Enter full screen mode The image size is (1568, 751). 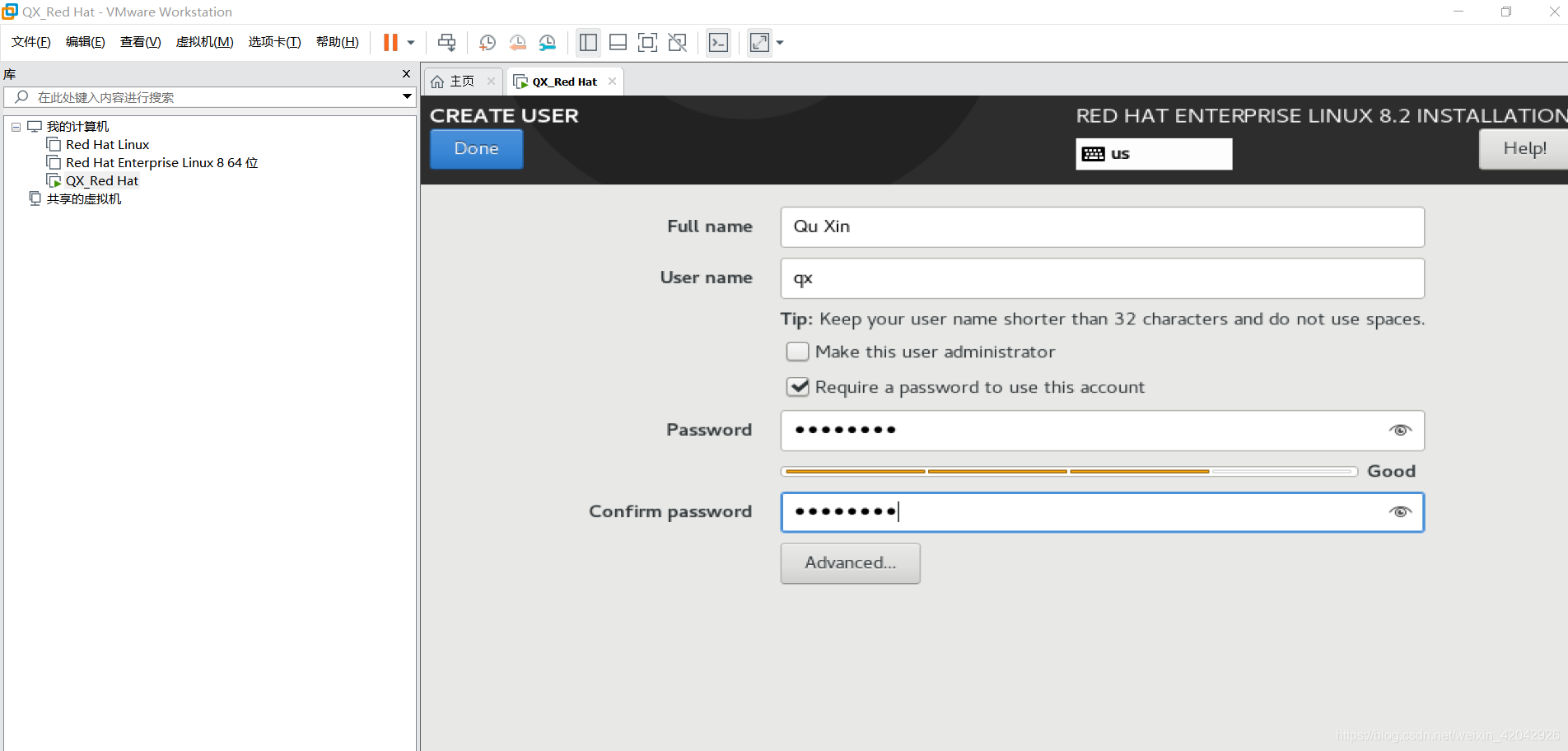(x=648, y=43)
